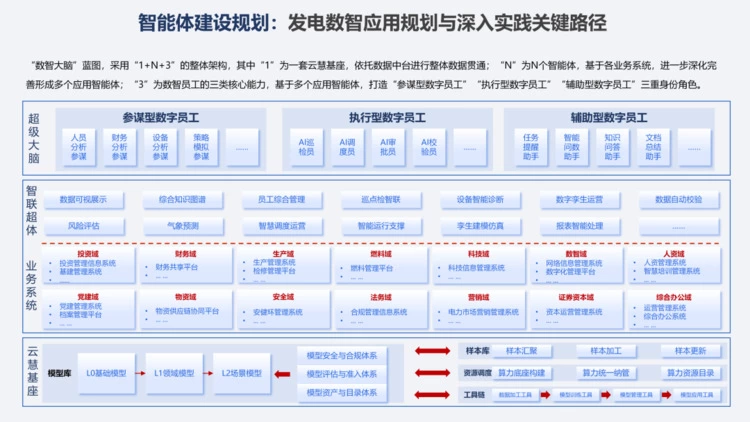
Task: Click arrow between L1领域模型 and L2场景模型
Action: [208, 373]
